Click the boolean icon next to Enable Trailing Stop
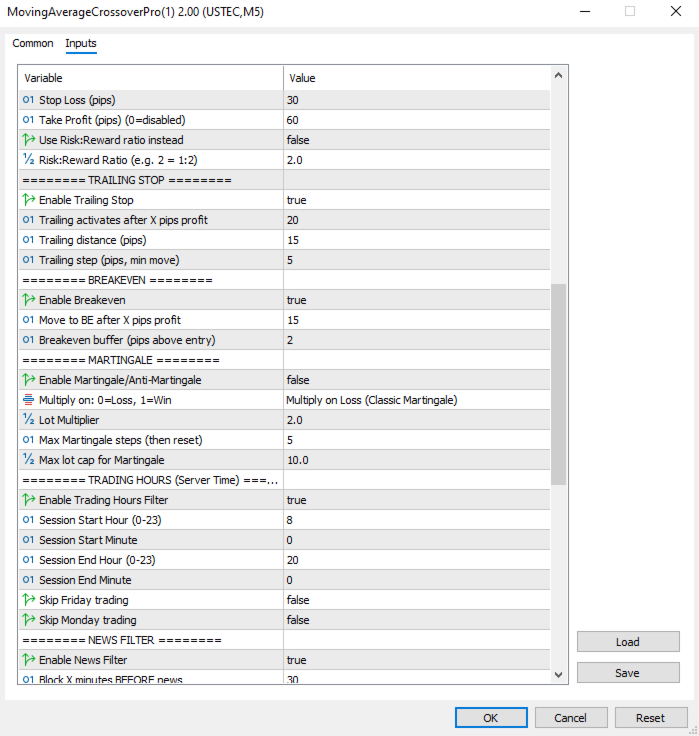 tap(28, 200)
